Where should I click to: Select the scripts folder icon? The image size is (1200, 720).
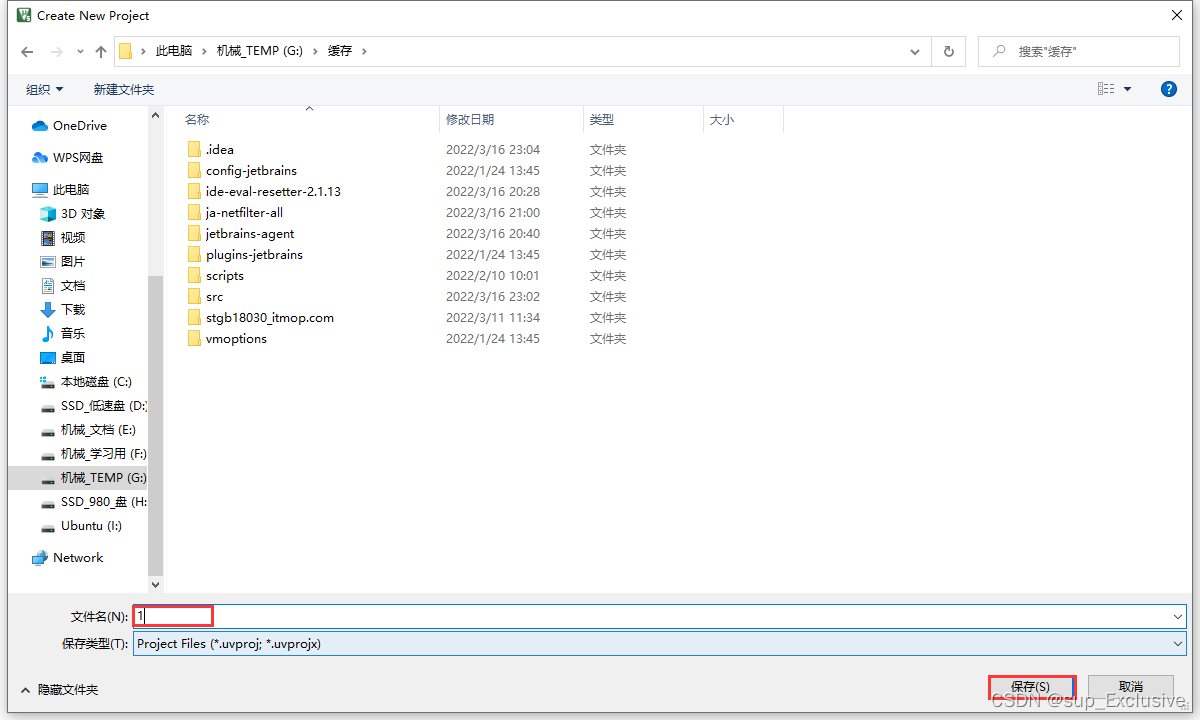[194, 275]
